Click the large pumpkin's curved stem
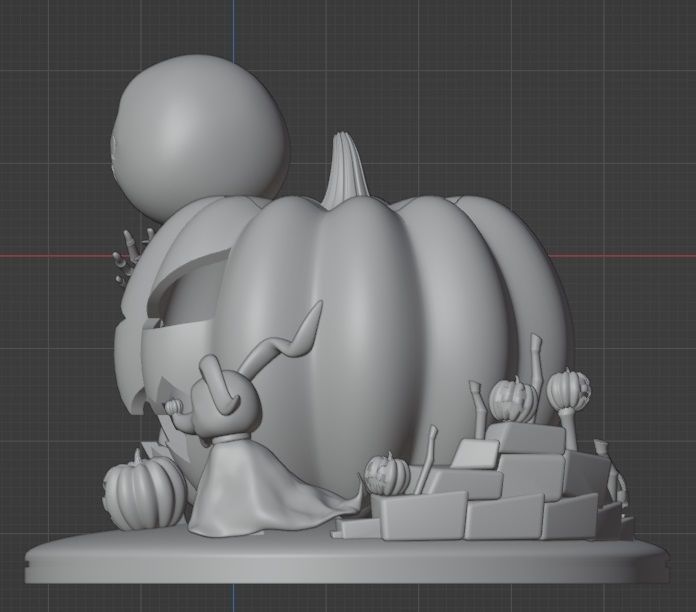The height and width of the screenshot is (612, 696). (345, 171)
